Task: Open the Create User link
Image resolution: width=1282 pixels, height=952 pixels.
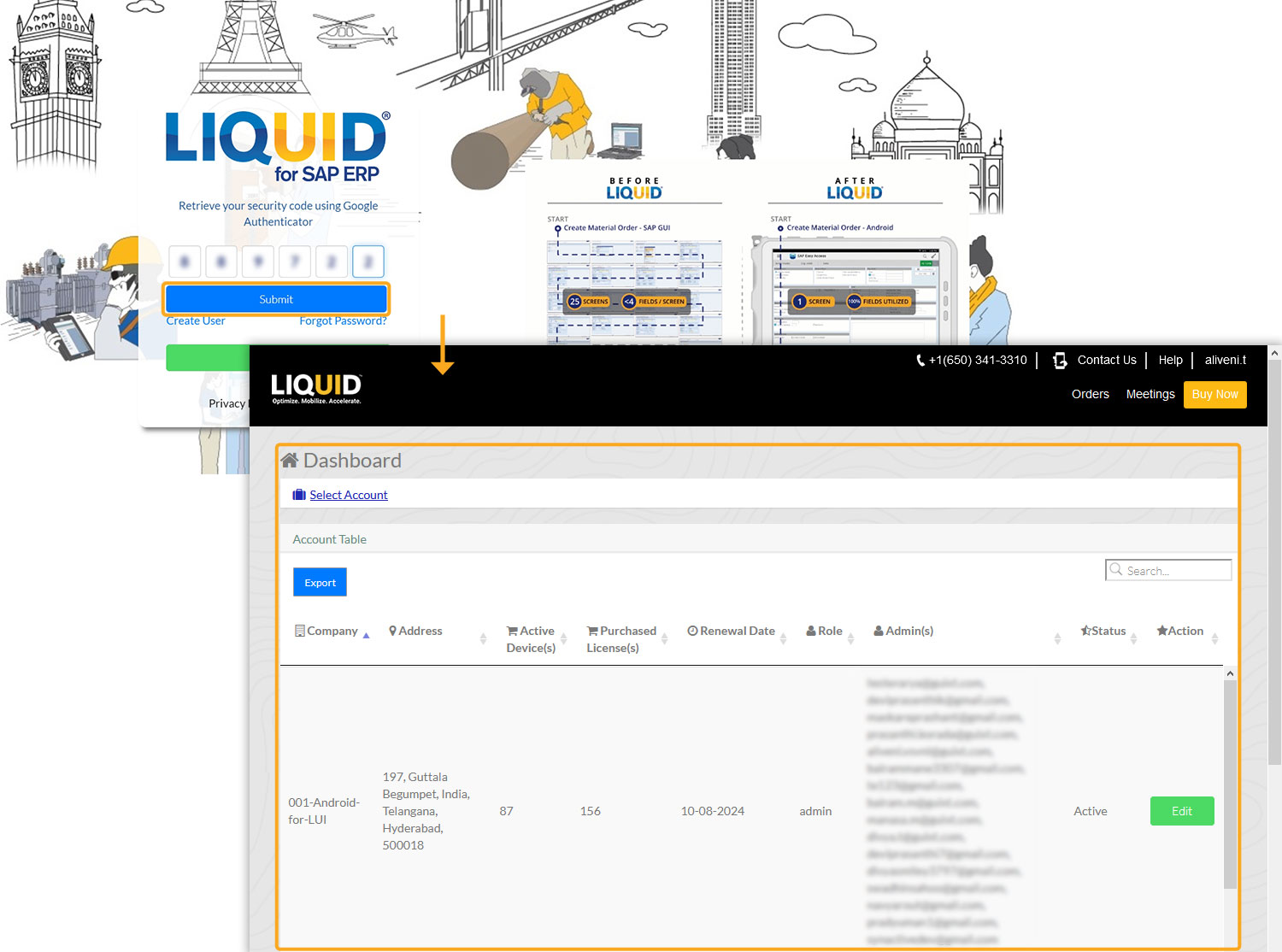Action: point(196,321)
